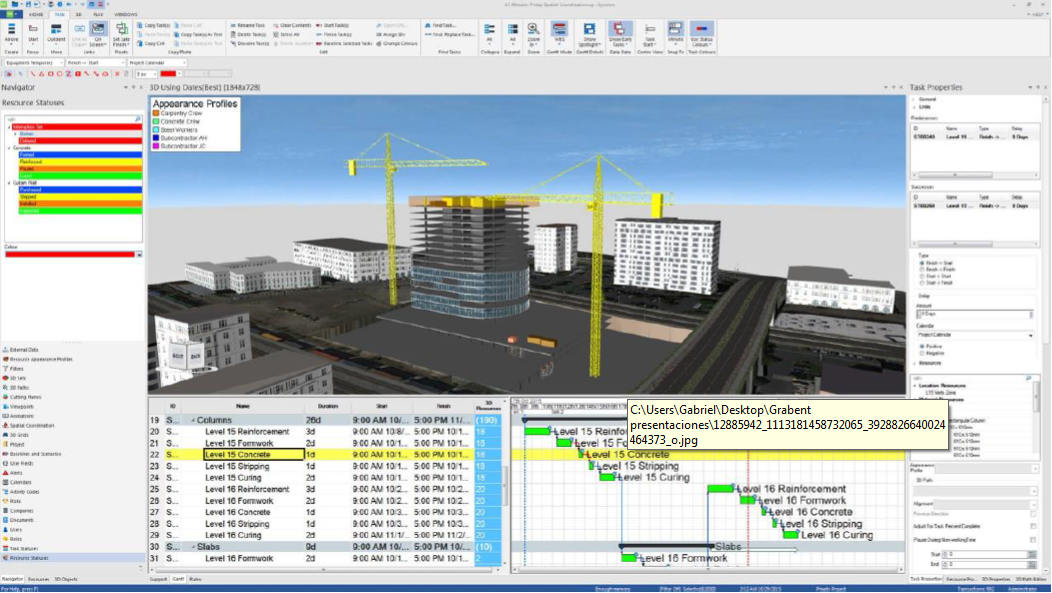1052x593 pixels.
Task: Click the red color swatch in drawing toolbar
Action: tap(169, 73)
